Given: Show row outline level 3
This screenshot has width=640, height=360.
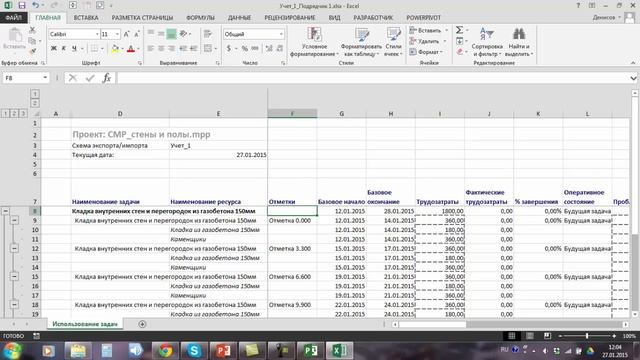Looking at the screenshot, I should [23, 113].
